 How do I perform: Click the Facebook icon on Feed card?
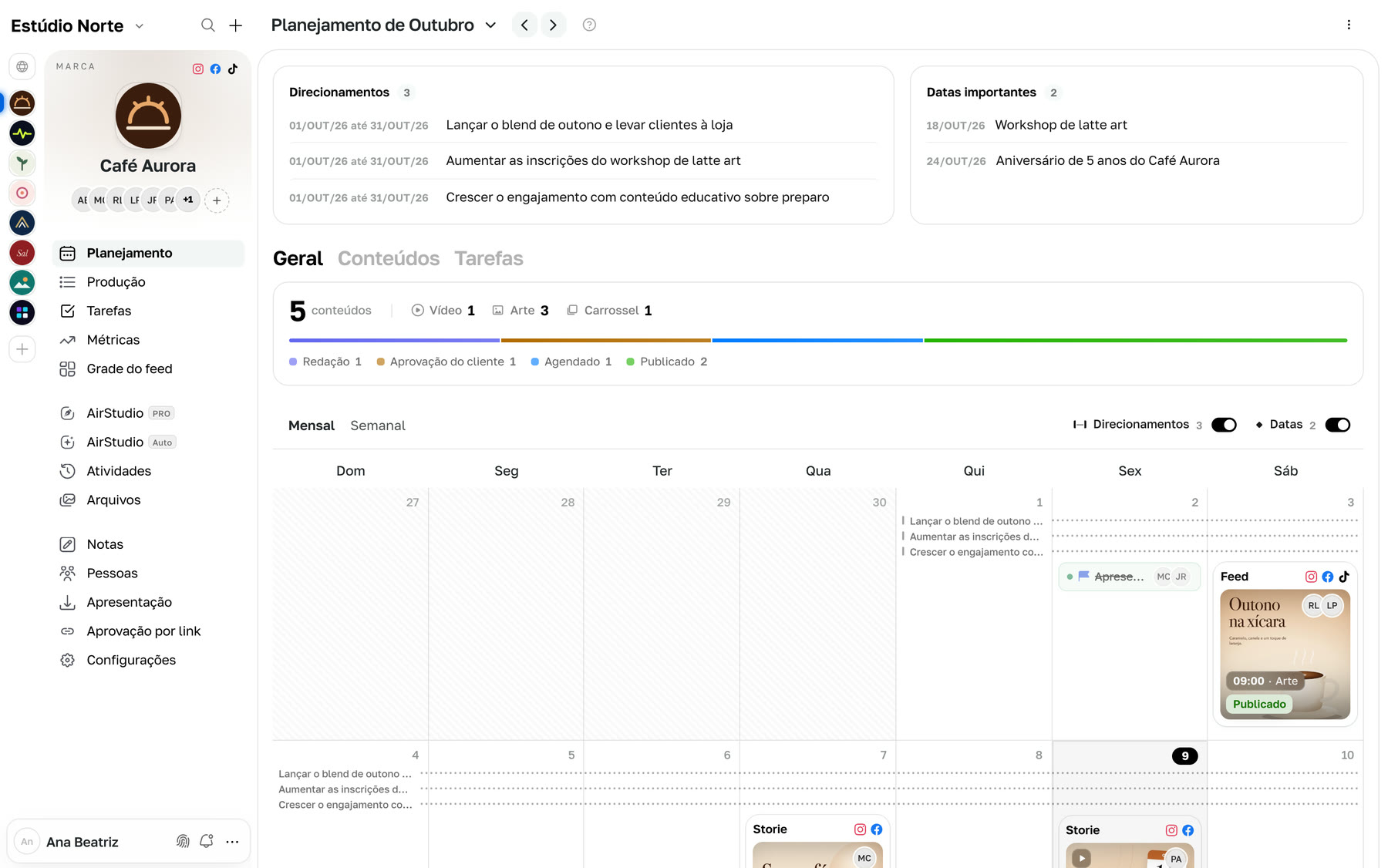[1328, 577]
